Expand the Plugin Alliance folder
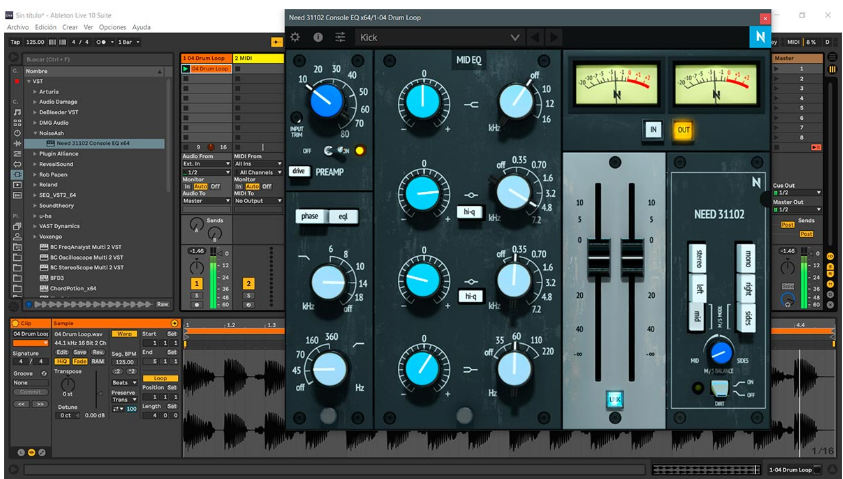 [35, 154]
